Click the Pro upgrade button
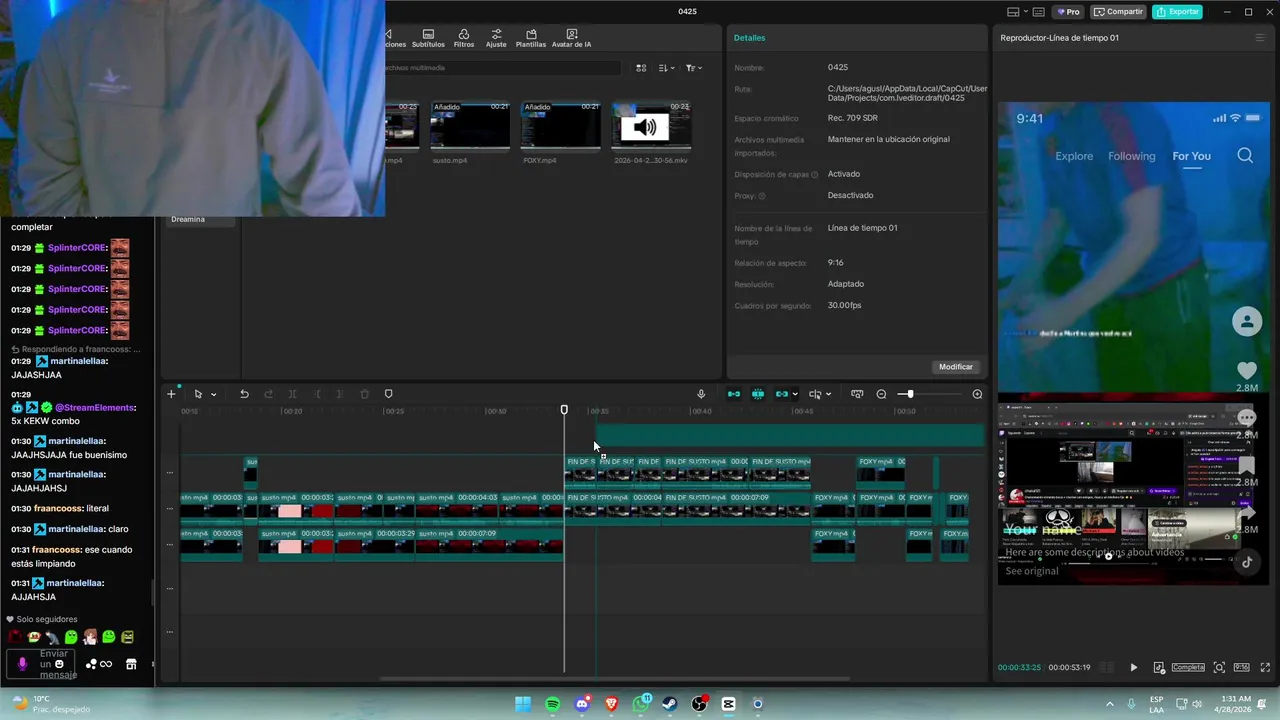 (x=1068, y=12)
